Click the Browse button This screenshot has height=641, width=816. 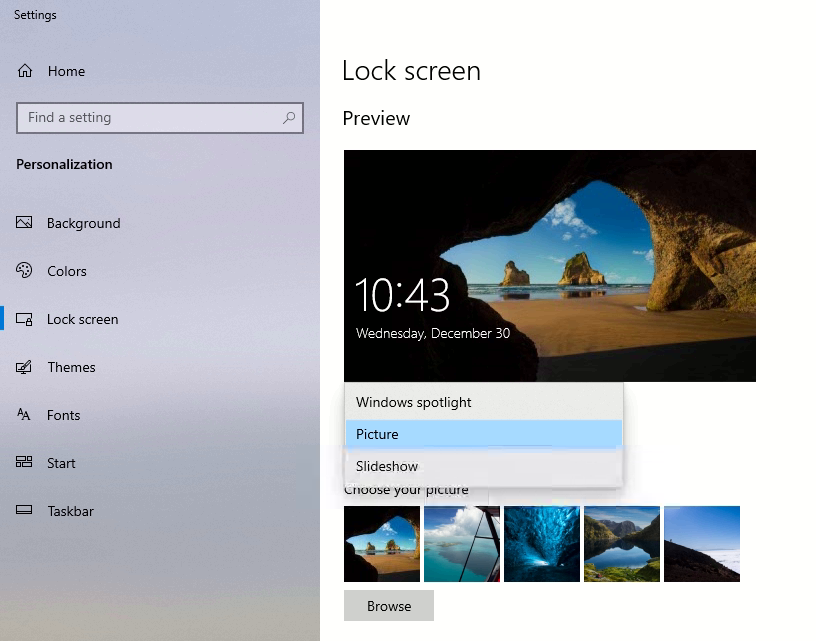(x=388, y=605)
